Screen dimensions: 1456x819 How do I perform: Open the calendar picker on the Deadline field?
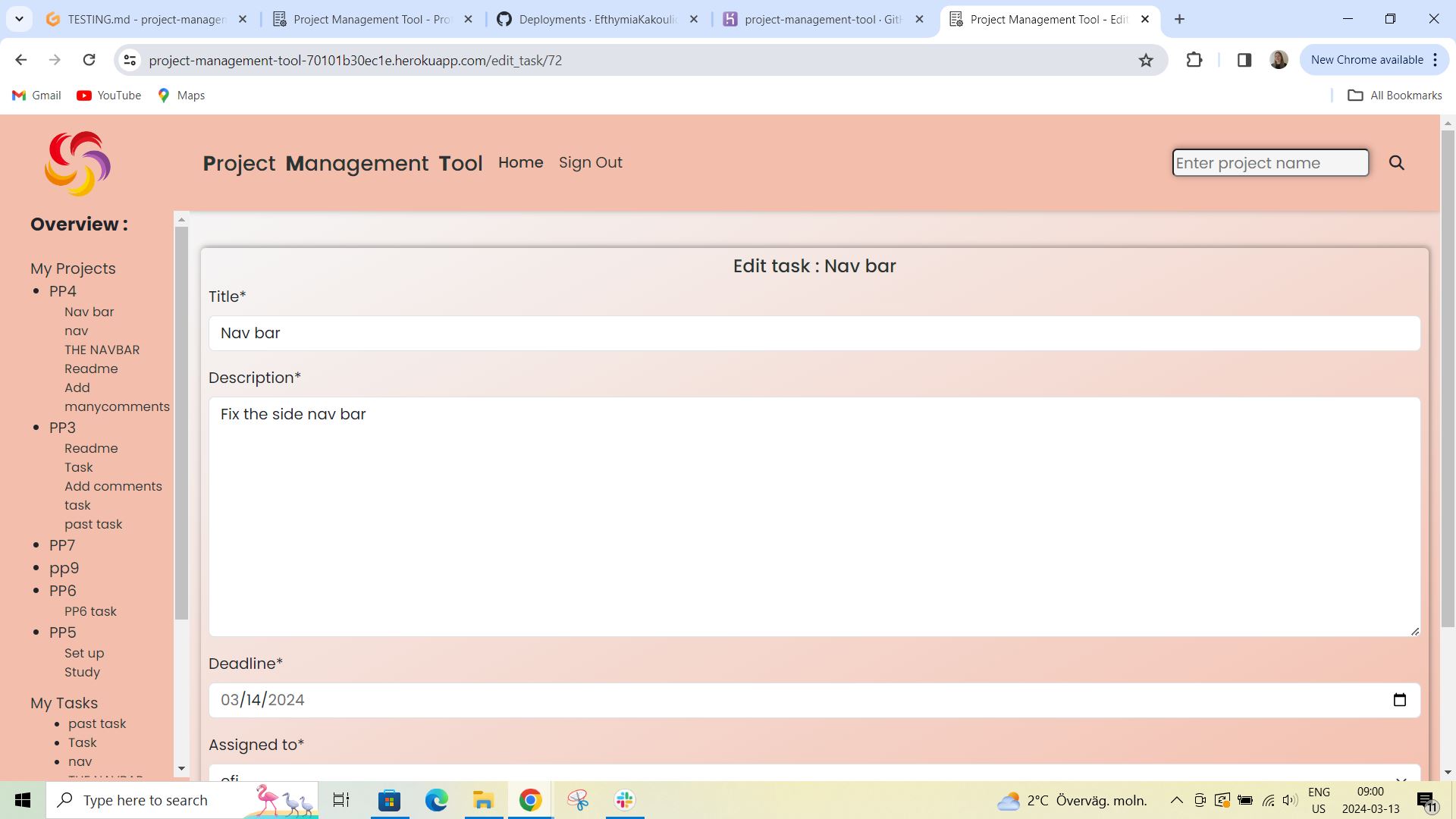1399,700
